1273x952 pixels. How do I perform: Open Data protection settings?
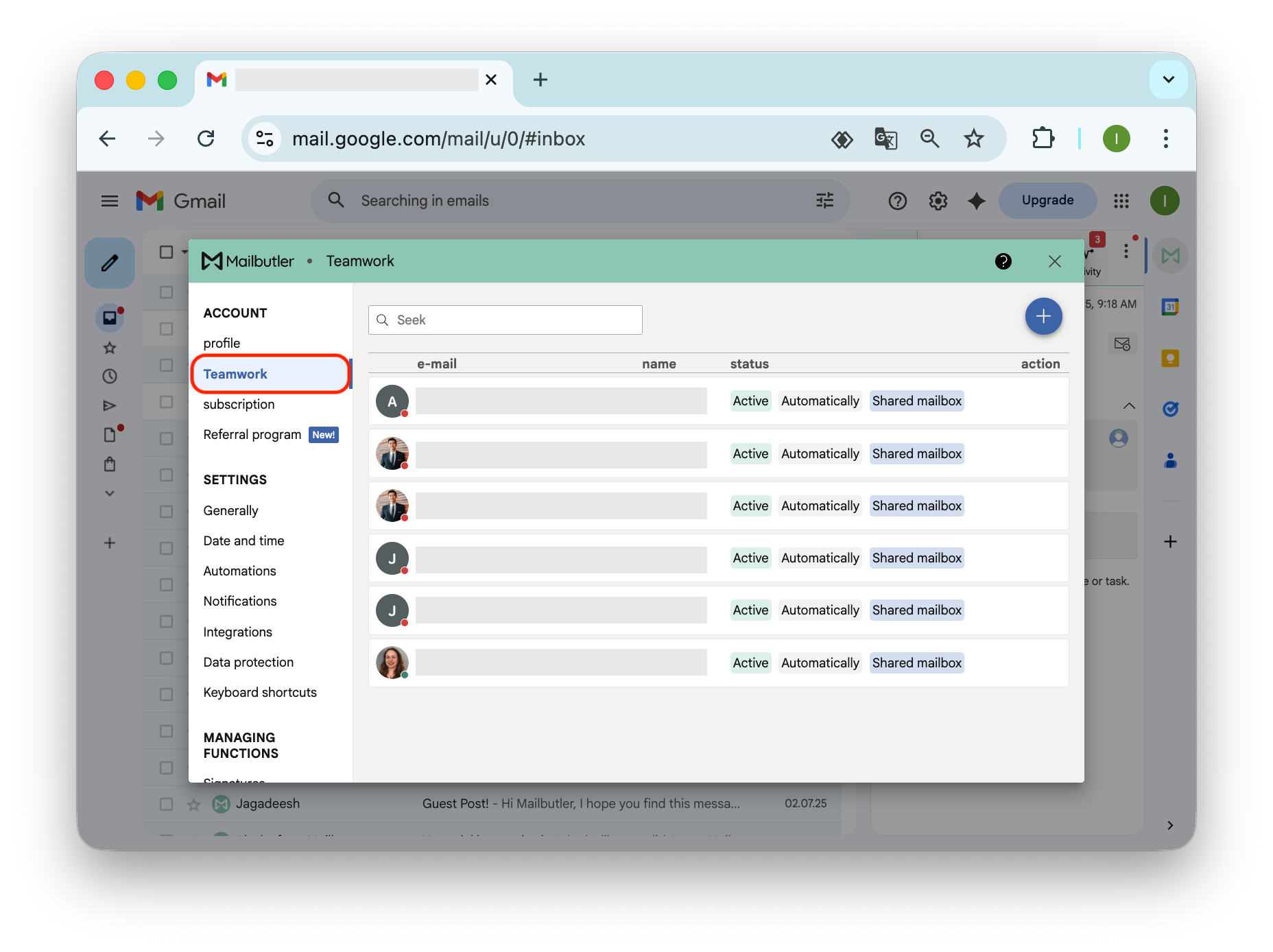click(248, 662)
